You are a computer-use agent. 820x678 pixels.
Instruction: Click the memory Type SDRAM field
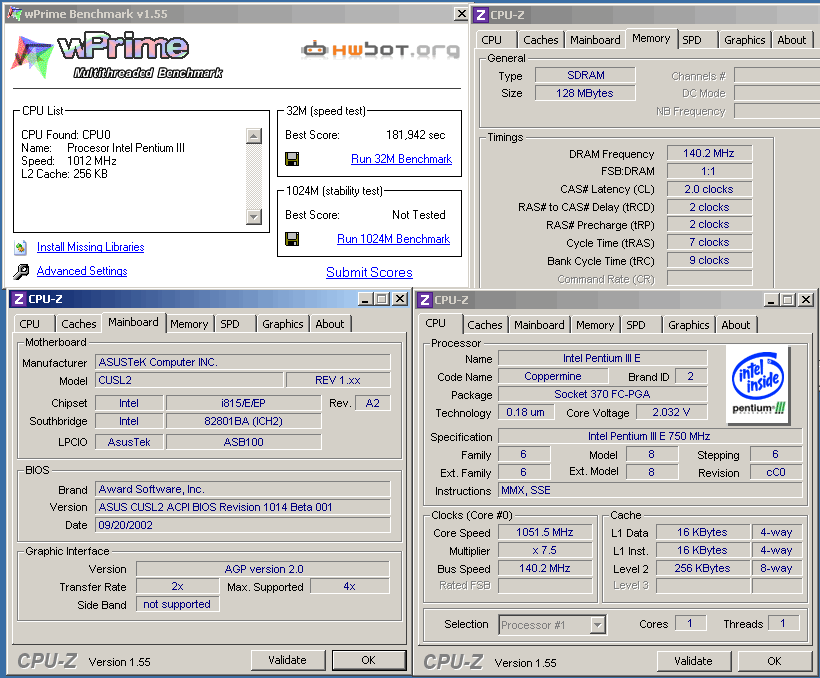[585, 75]
